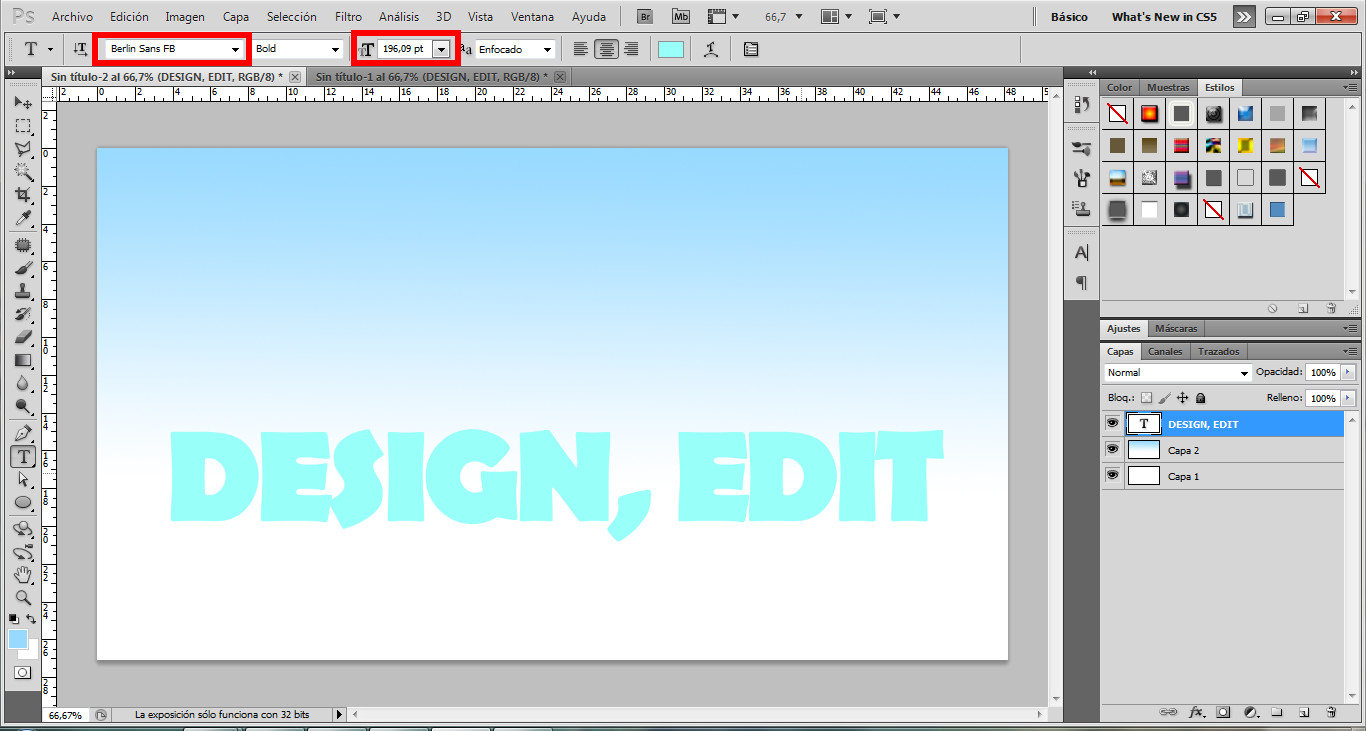The height and width of the screenshot is (731, 1366).
Task: Open the text color swatch picker
Action: 670,48
